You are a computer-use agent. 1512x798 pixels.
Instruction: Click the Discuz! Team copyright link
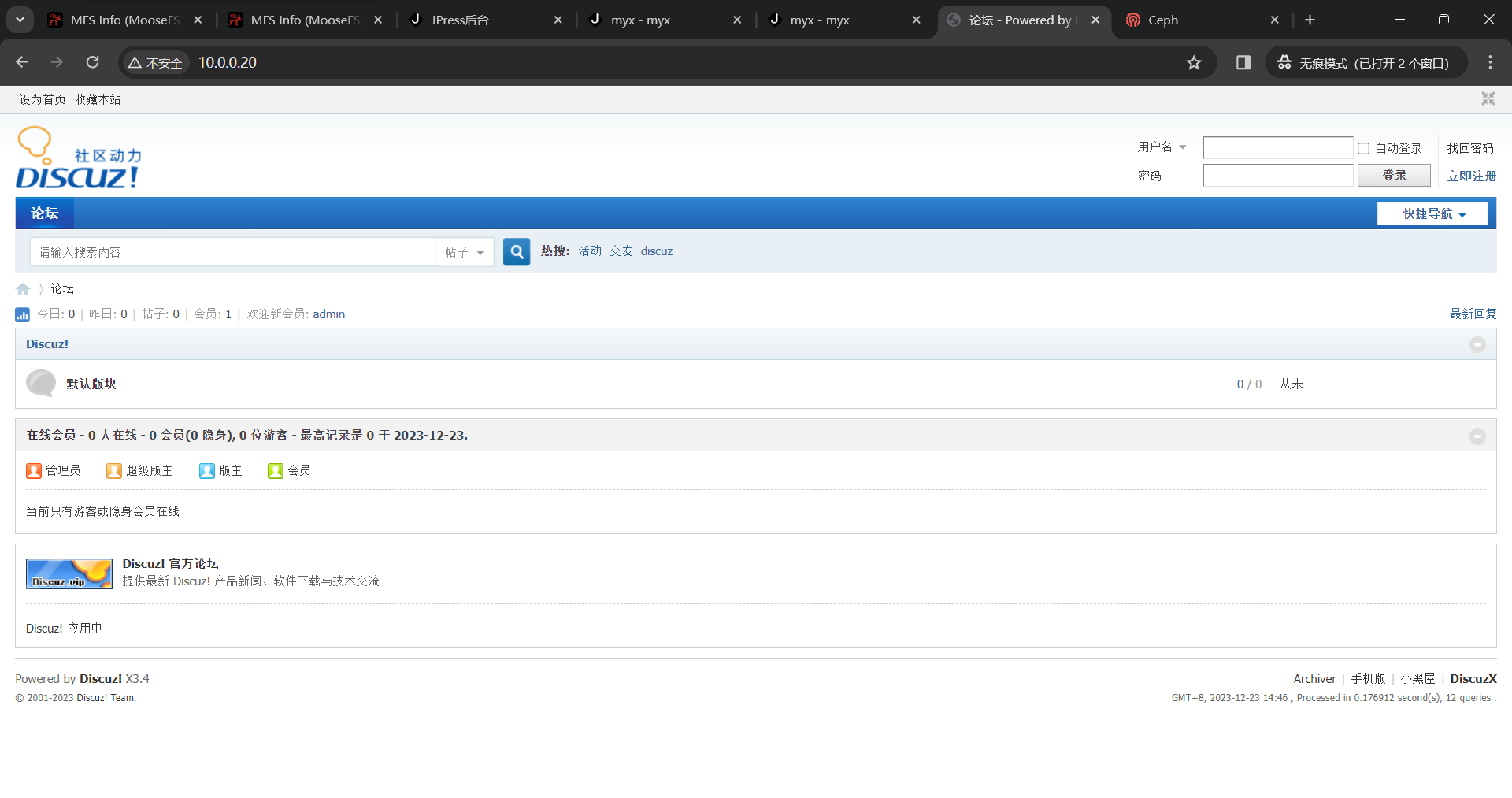(x=106, y=697)
